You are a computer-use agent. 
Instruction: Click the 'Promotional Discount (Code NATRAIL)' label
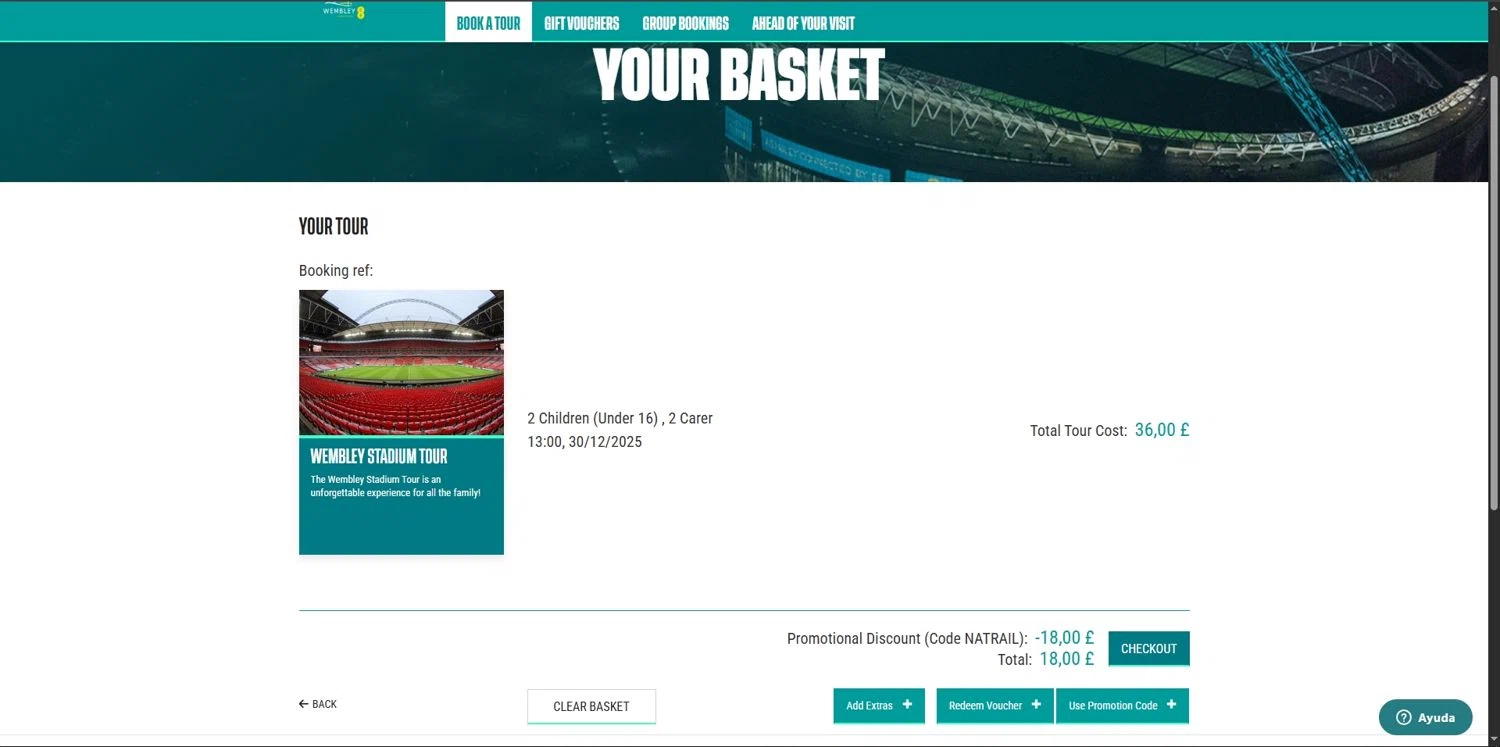pyautogui.click(x=907, y=638)
